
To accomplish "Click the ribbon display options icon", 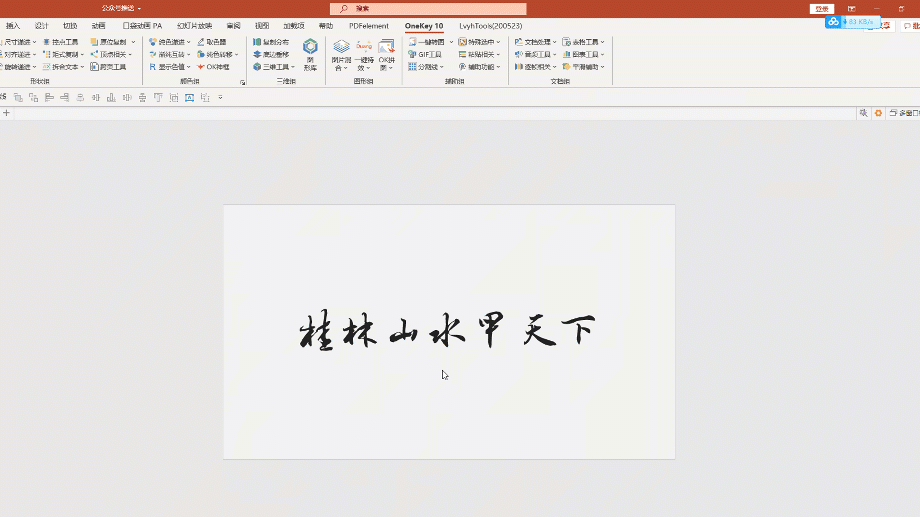I will 851,9.
